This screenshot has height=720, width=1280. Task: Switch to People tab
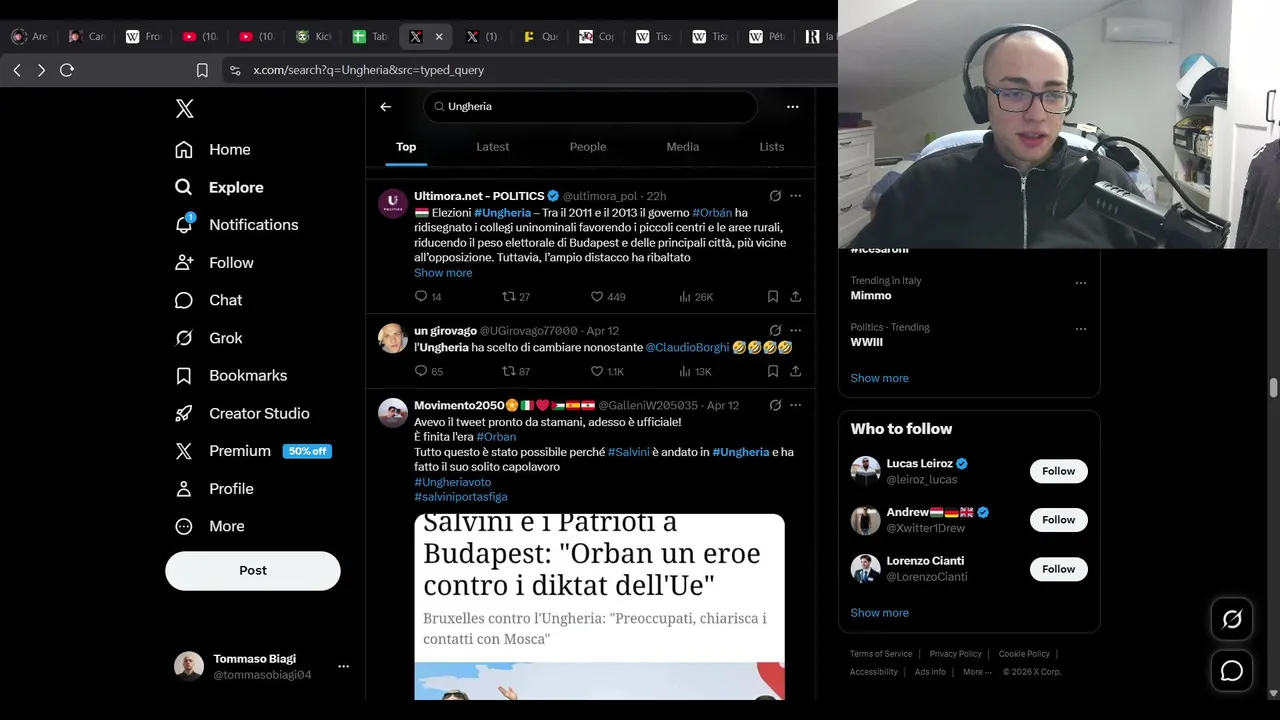click(x=588, y=147)
